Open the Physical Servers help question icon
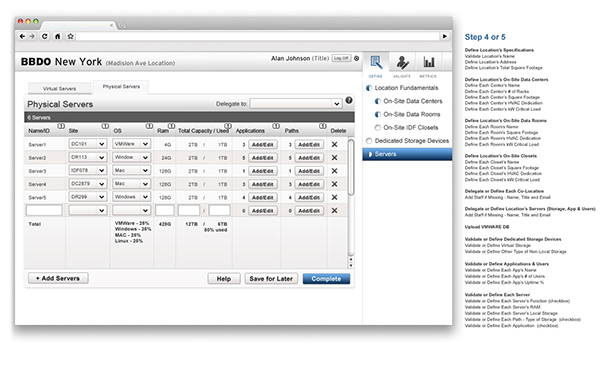This screenshot has width=600, height=388. tap(349, 100)
